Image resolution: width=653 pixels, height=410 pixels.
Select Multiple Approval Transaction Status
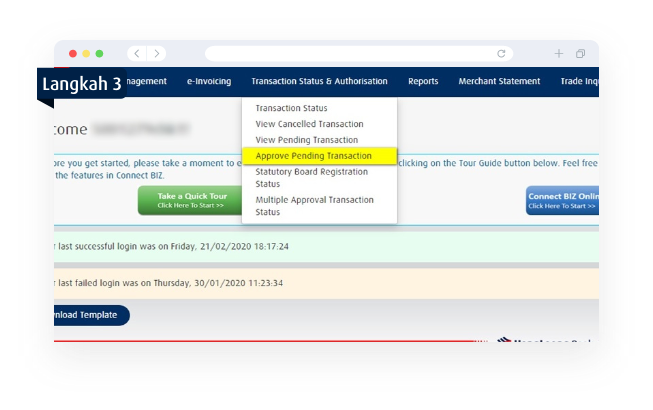(314, 206)
